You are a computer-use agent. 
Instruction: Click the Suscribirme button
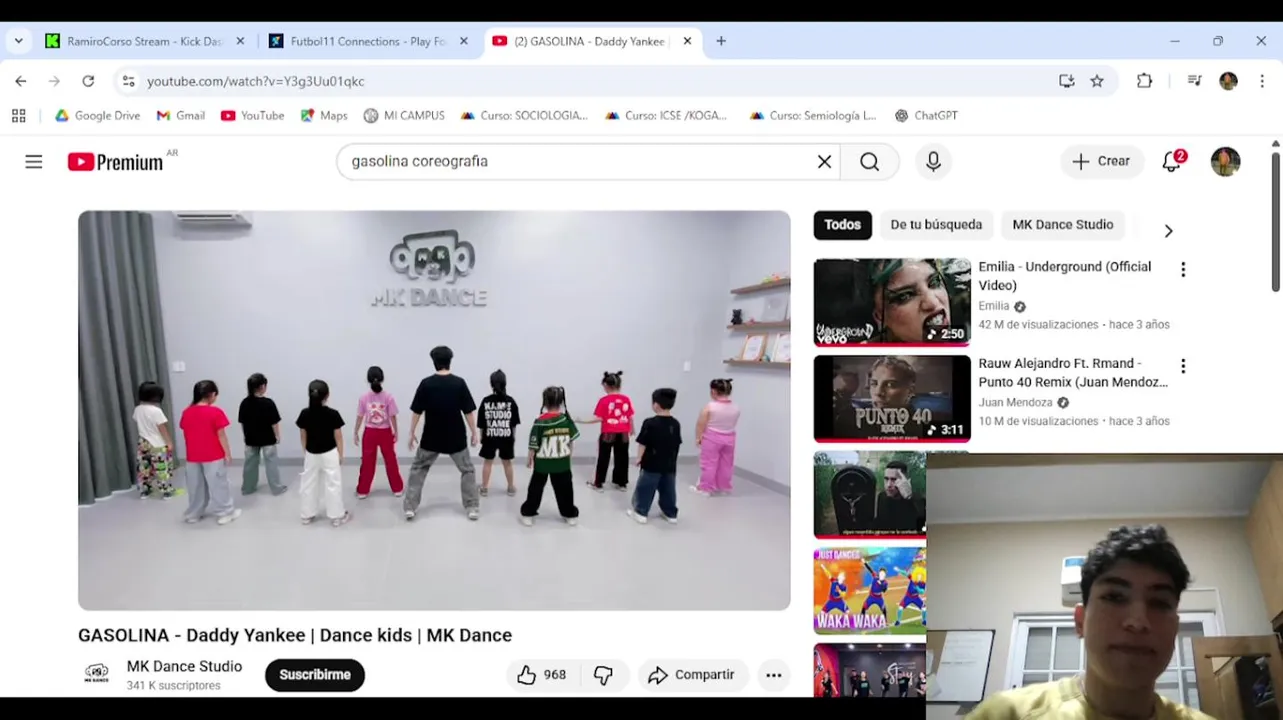[x=315, y=675]
